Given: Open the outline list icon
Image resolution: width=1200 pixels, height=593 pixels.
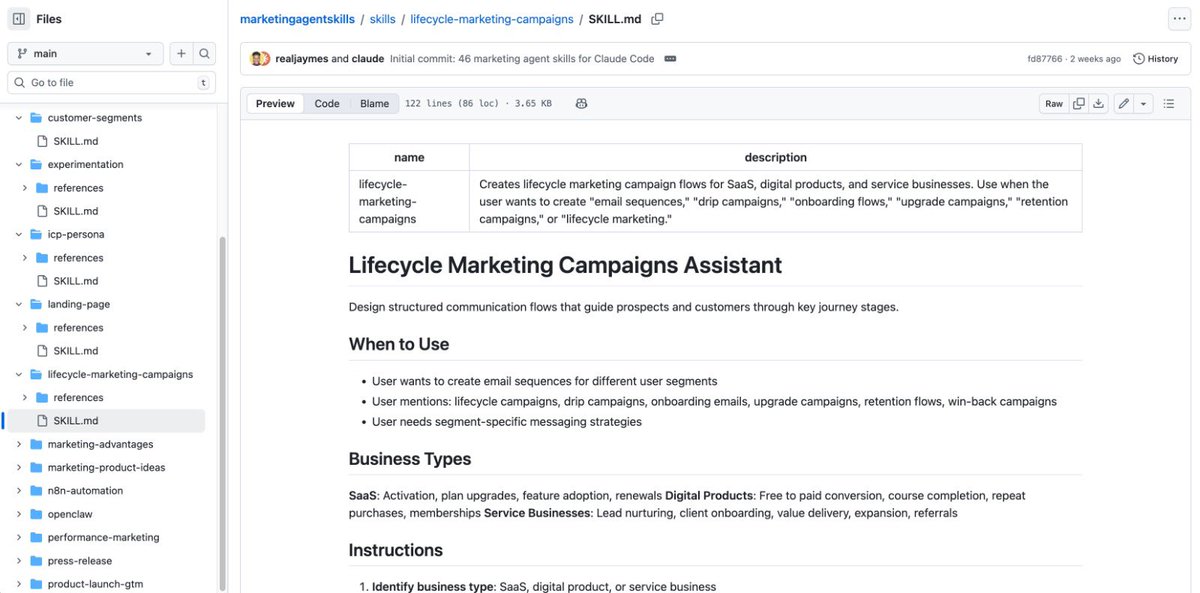Looking at the screenshot, I should [1169, 103].
